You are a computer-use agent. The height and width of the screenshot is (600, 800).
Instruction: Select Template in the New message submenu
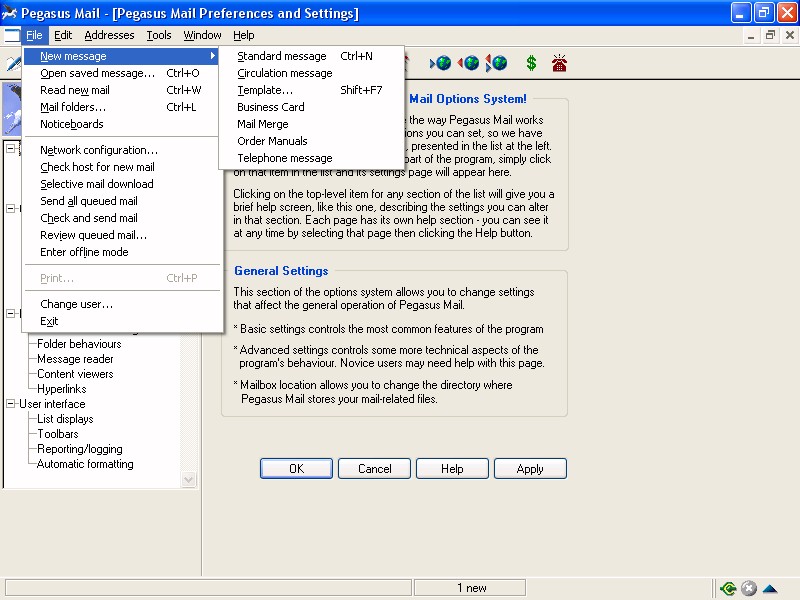311,90
